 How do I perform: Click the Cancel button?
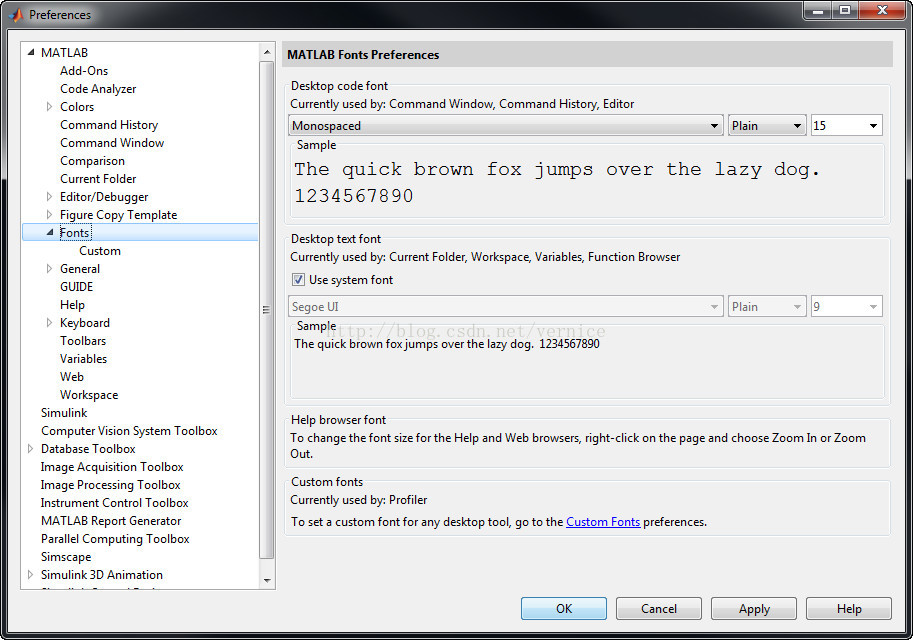(x=659, y=609)
